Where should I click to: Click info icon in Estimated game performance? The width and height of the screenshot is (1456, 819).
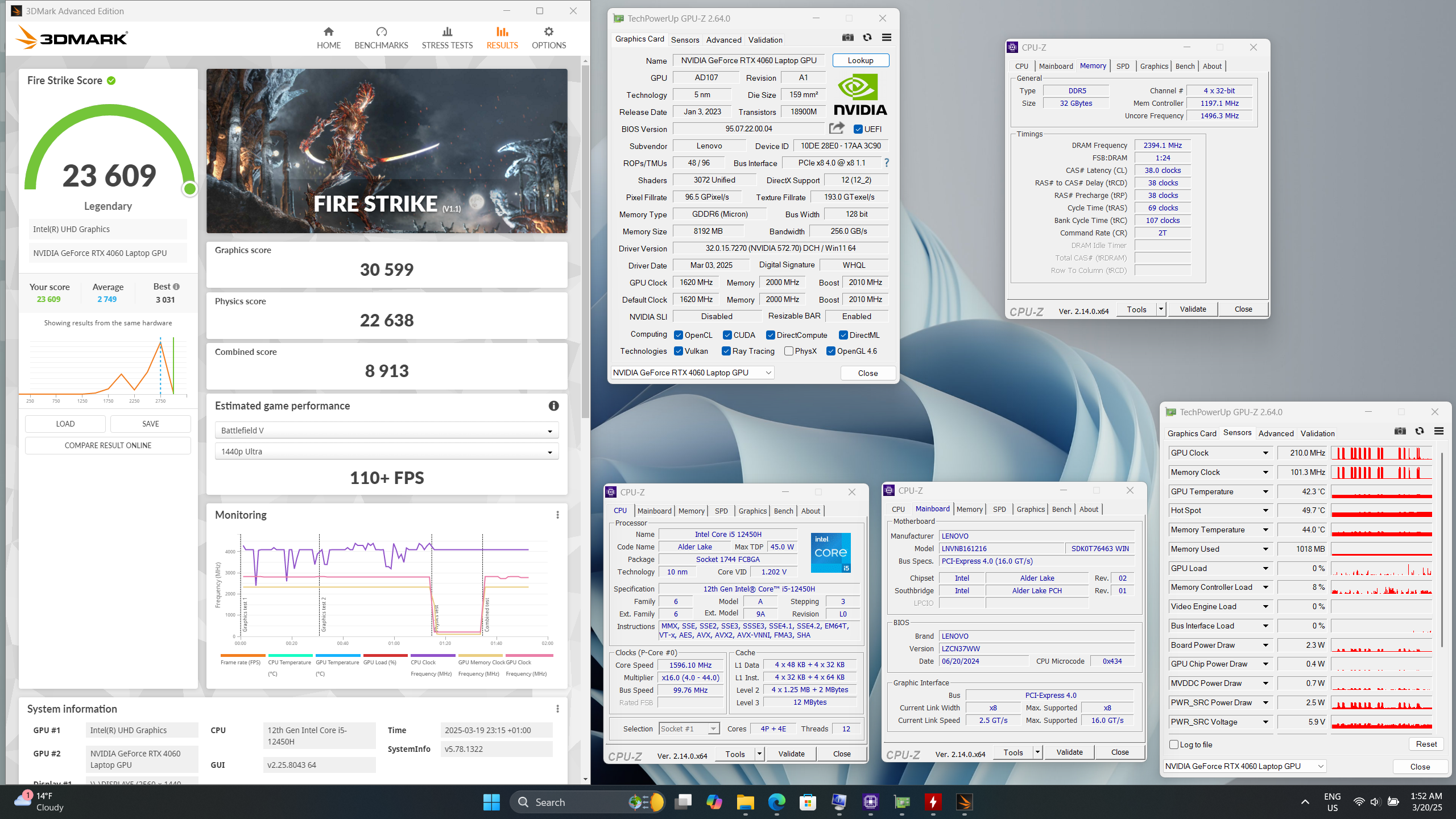(x=553, y=406)
